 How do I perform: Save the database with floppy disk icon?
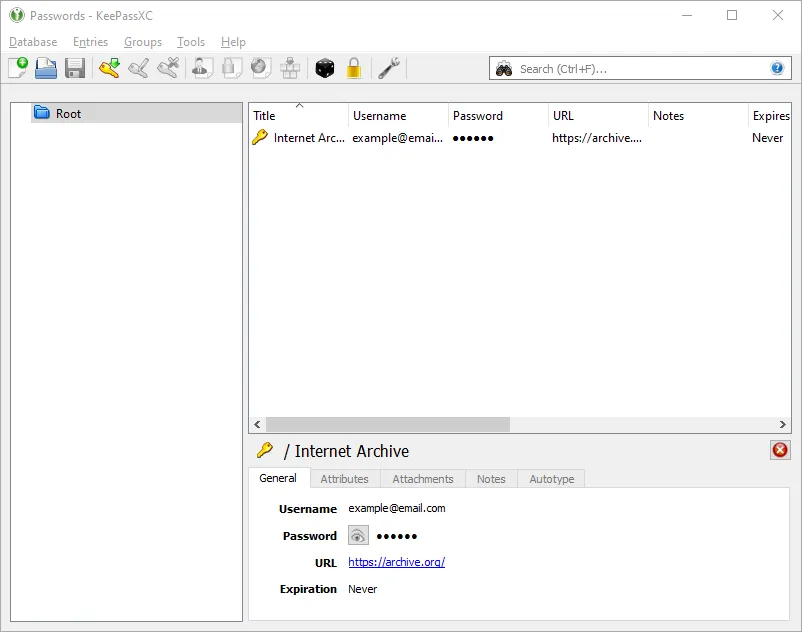point(75,68)
